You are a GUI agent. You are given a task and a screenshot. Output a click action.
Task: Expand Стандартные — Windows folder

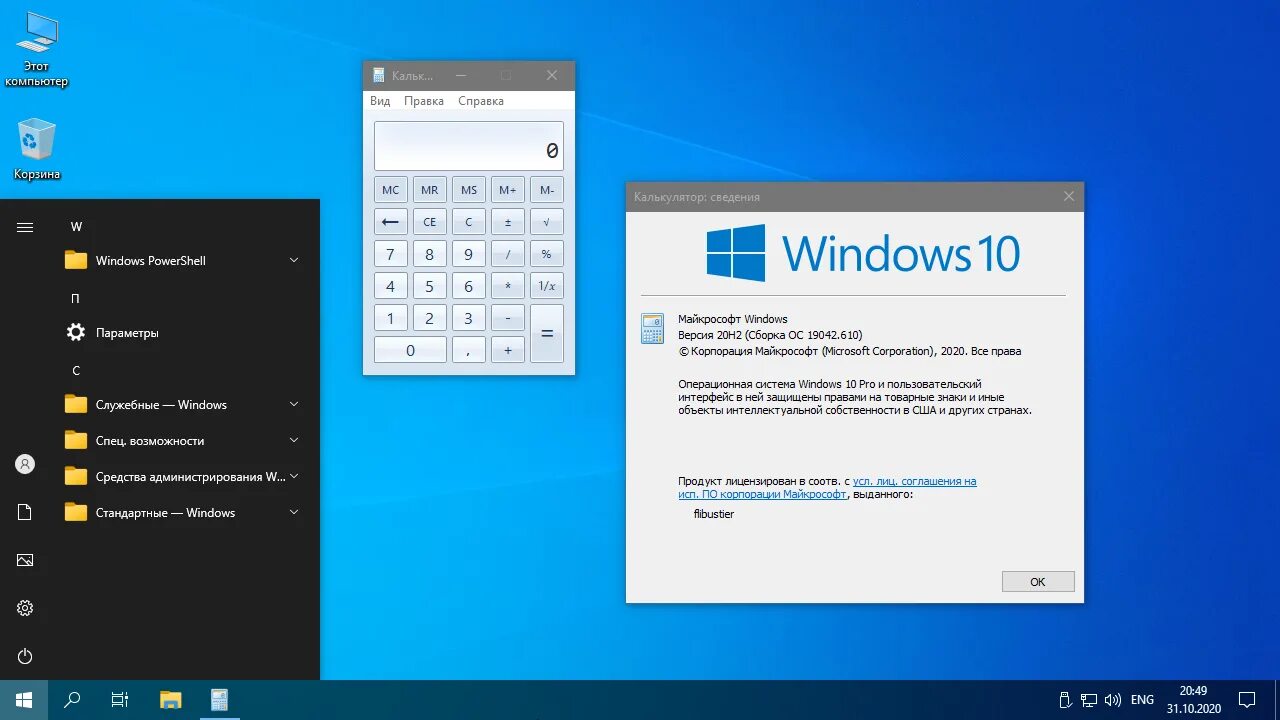tap(180, 512)
